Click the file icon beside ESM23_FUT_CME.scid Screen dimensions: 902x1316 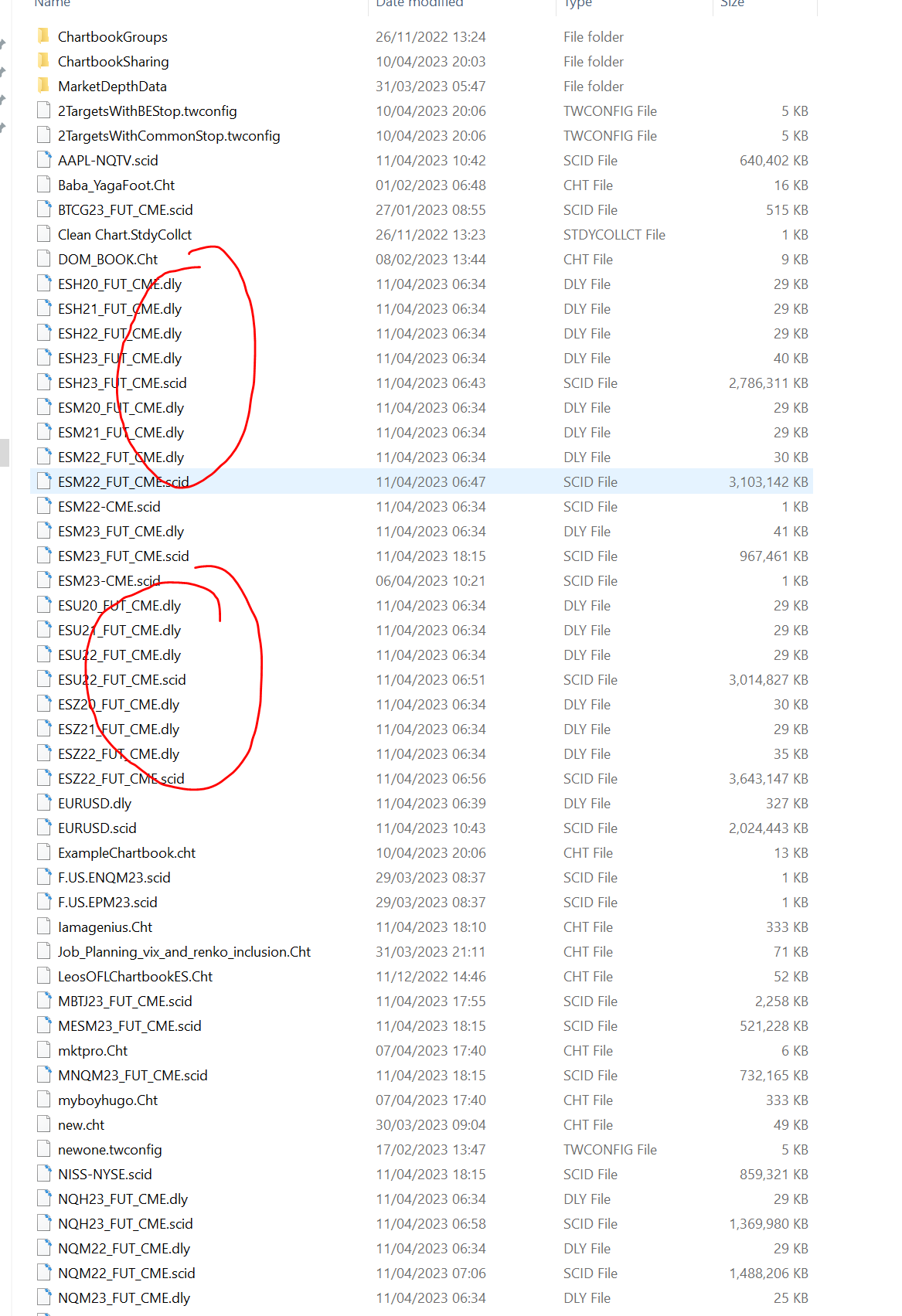(44, 556)
